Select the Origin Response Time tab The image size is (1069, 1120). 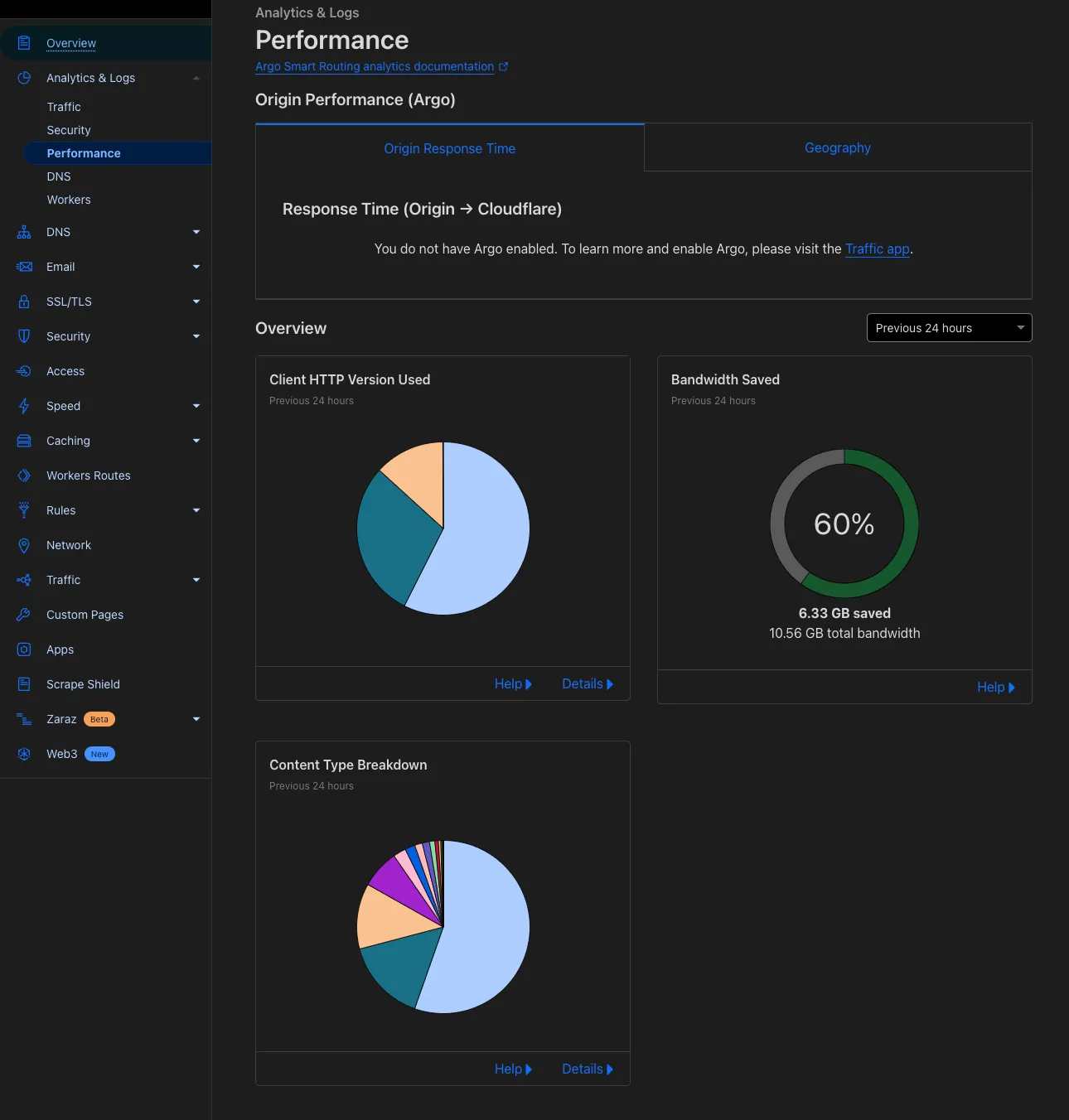(449, 148)
